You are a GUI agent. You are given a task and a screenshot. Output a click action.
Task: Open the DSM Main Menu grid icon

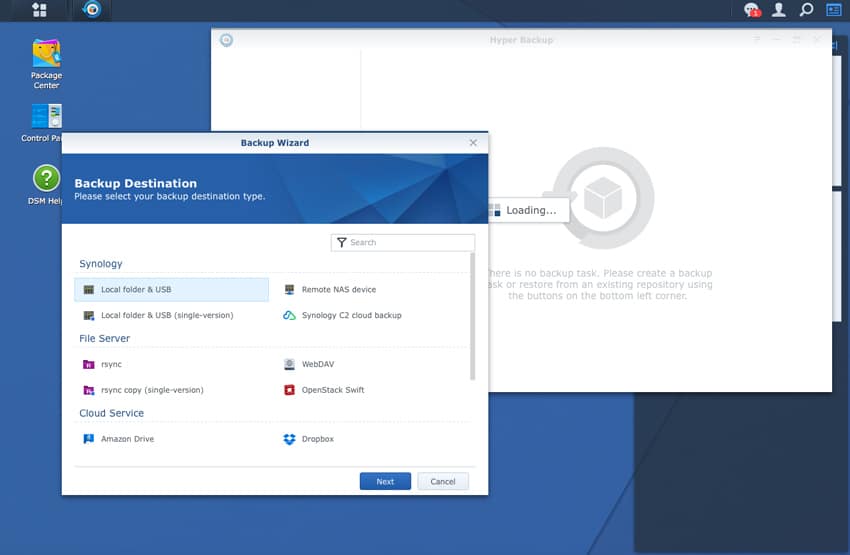[x=39, y=10]
